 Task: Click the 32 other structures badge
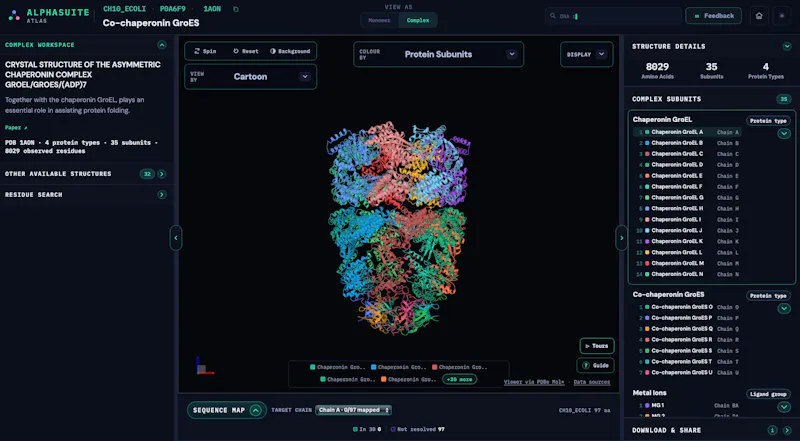(147, 174)
